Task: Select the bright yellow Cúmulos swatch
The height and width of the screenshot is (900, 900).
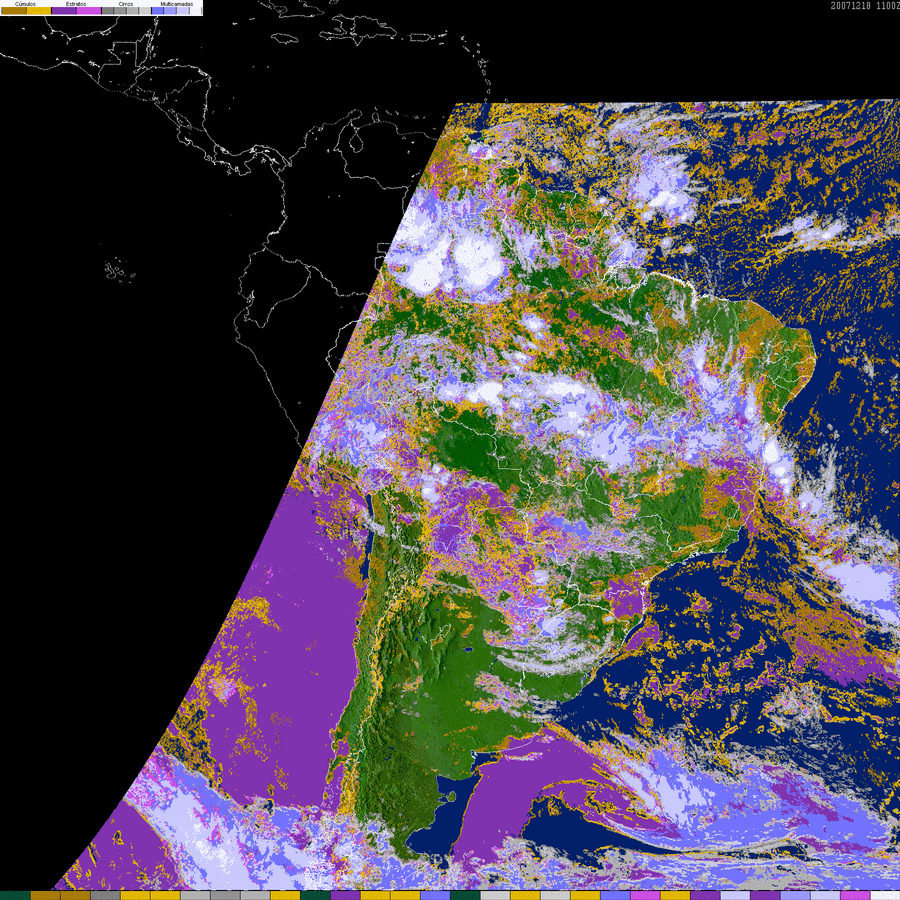Action: [x=39, y=10]
